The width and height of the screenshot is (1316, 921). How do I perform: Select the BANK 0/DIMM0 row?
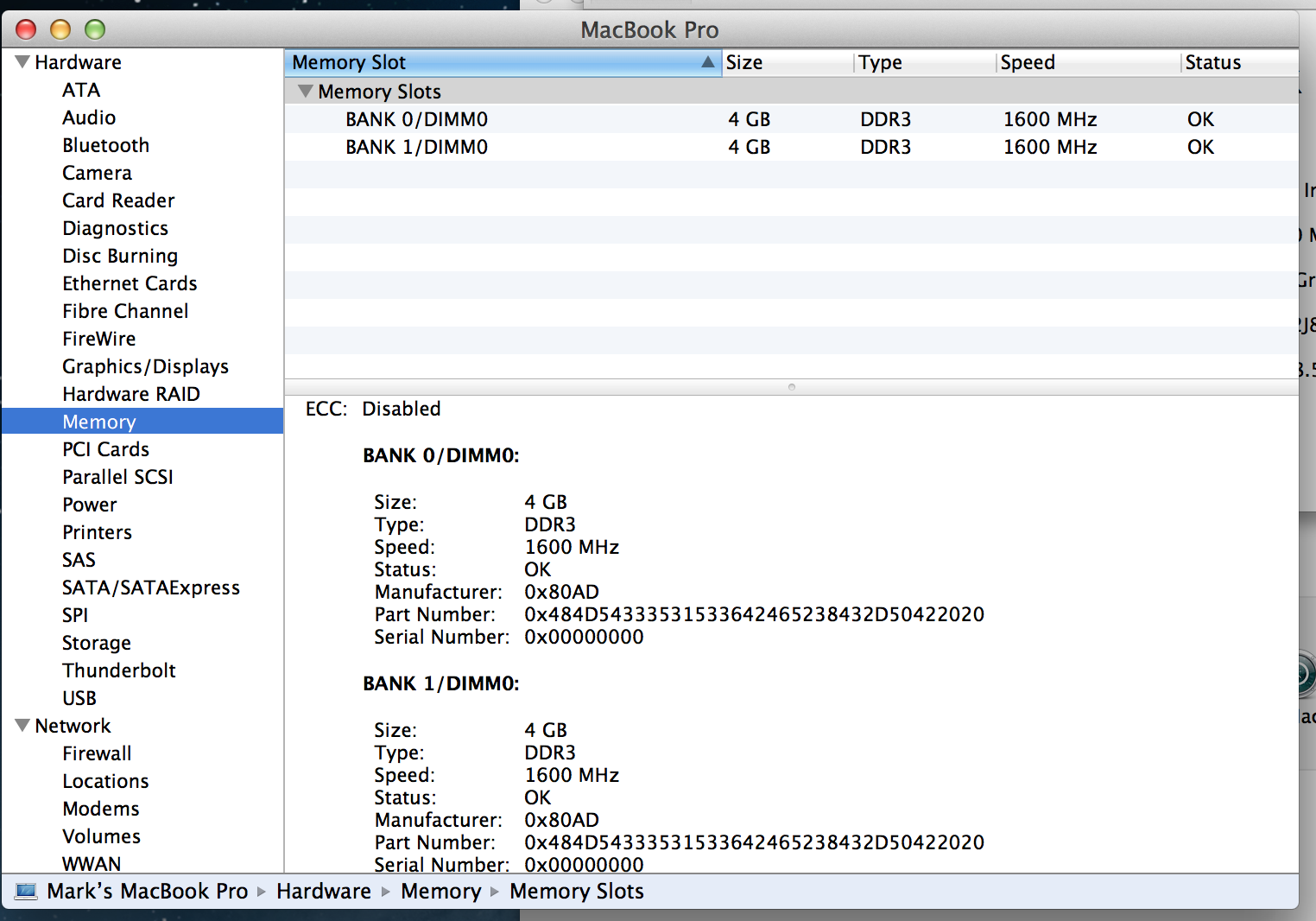pyautogui.click(x=416, y=119)
